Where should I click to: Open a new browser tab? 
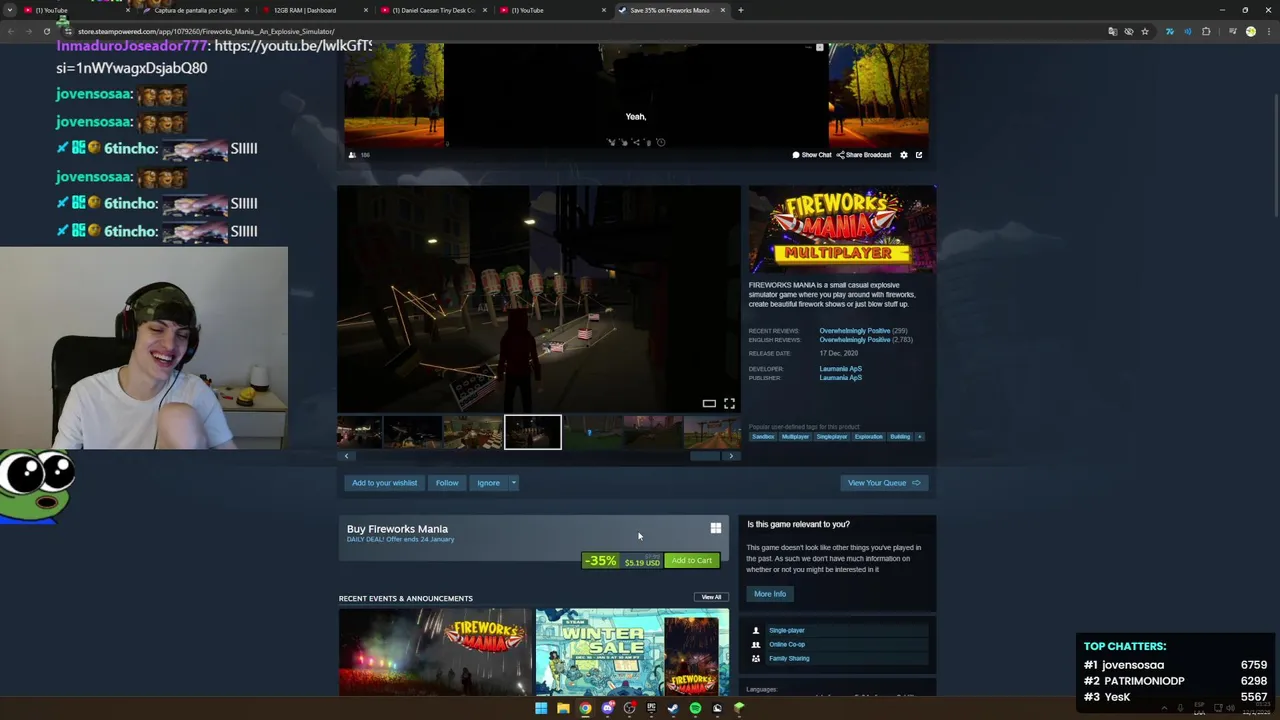tap(740, 10)
